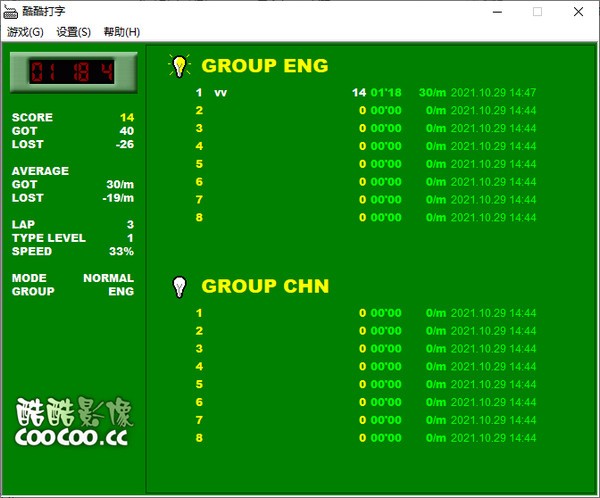600x498 pixels.
Task: Open the 游戏(G) menu
Action: (25, 32)
